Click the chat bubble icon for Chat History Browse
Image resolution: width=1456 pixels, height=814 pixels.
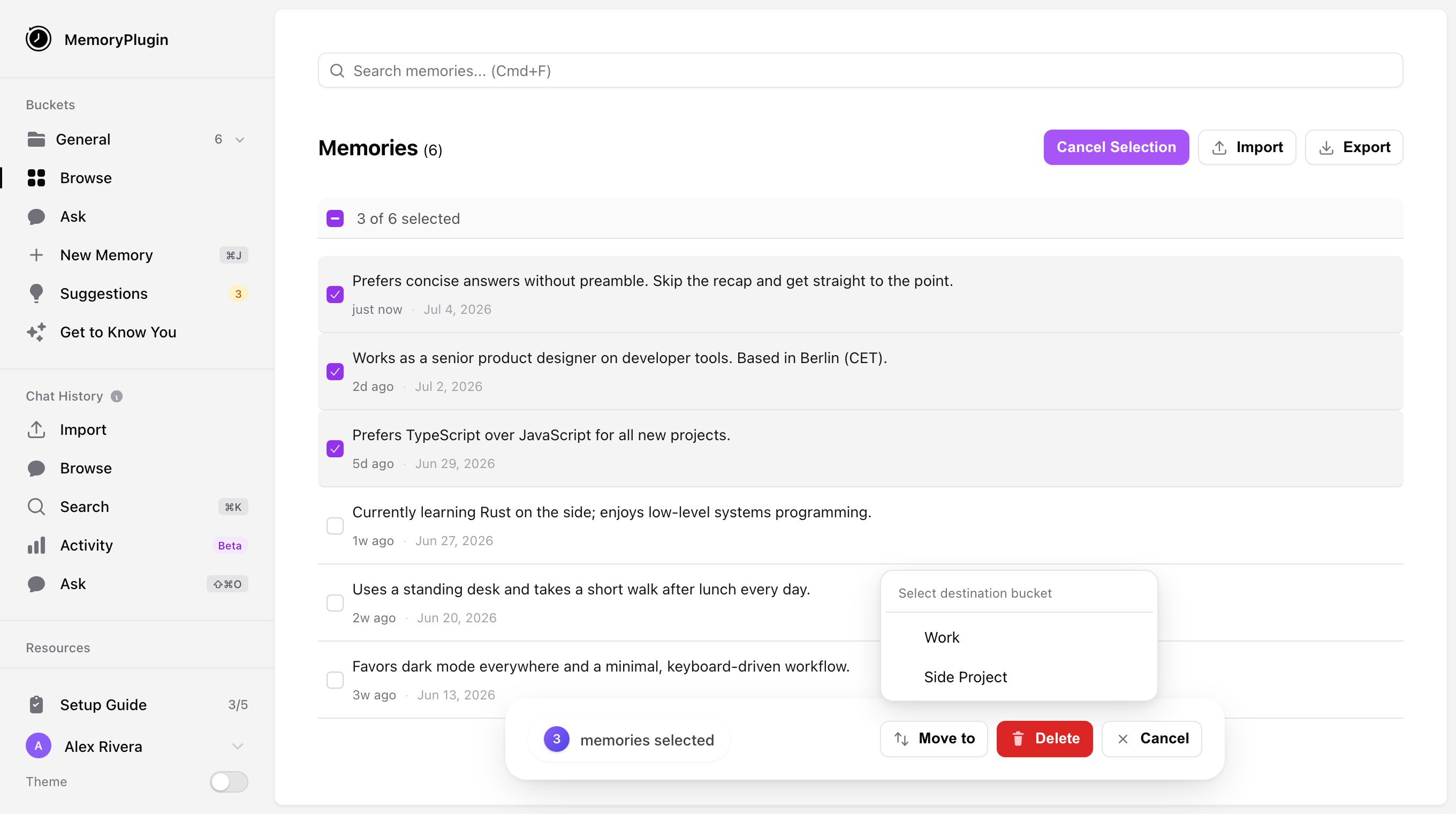coord(36,468)
